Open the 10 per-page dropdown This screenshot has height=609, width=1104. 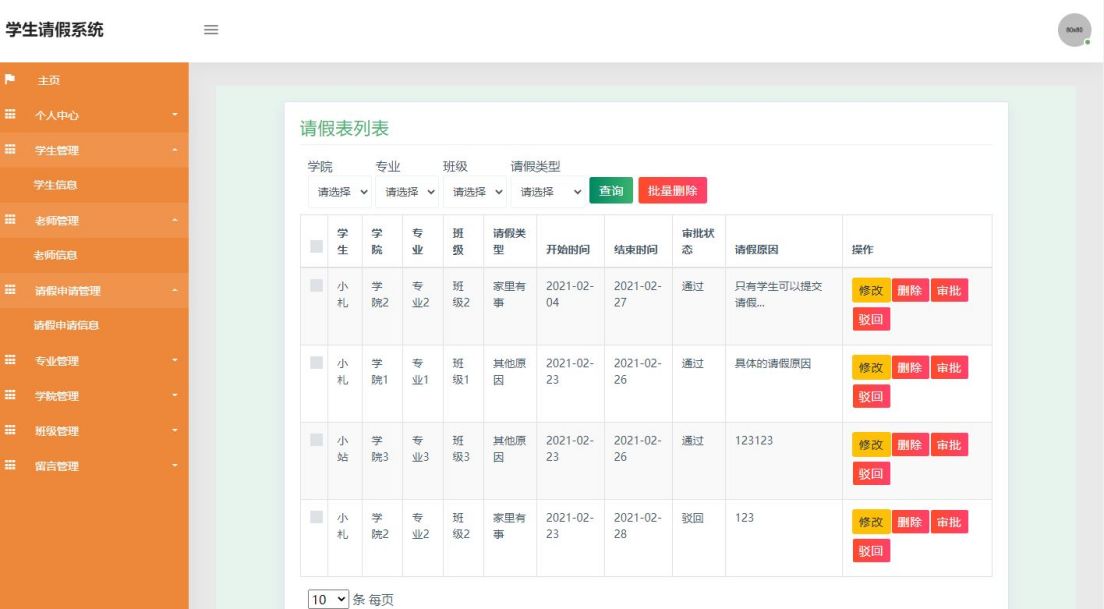(328, 599)
